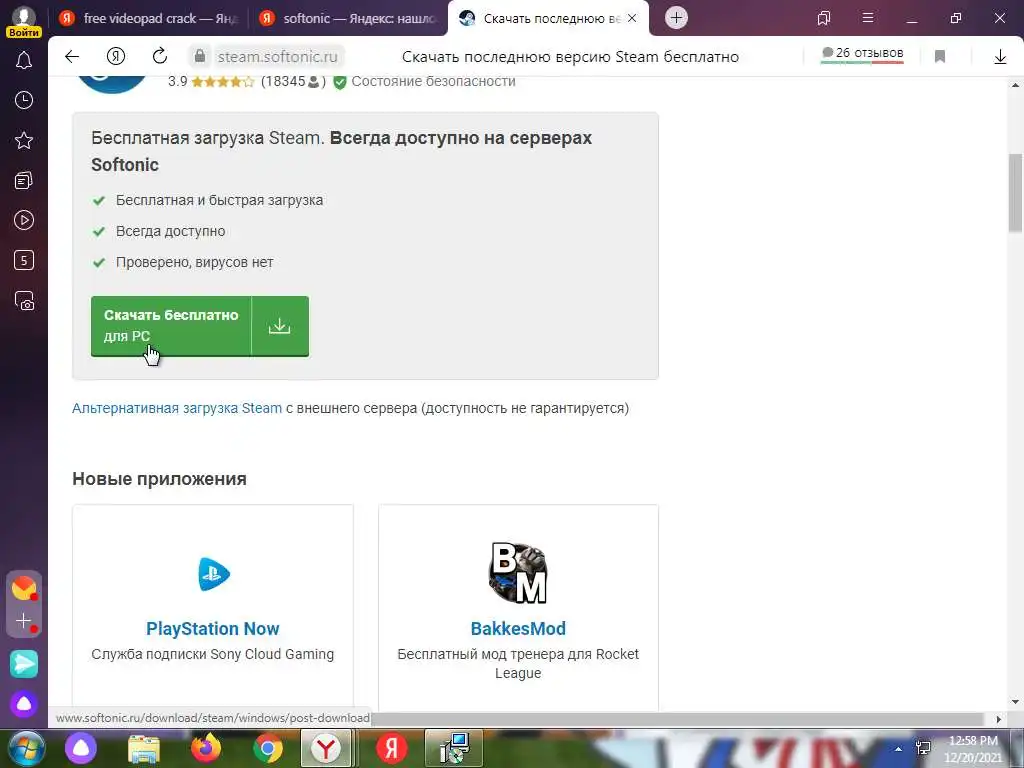This screenshot has height=768, width=1024.
Task: Open collections icon in sidebar
Action: [24, 180]
